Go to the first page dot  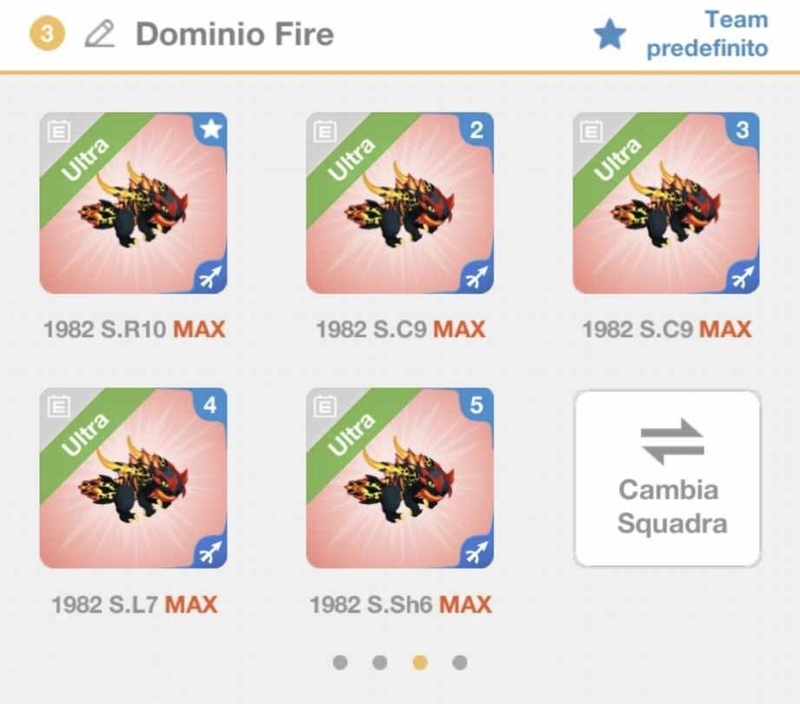pyautogui.click(x=340, y=662)
